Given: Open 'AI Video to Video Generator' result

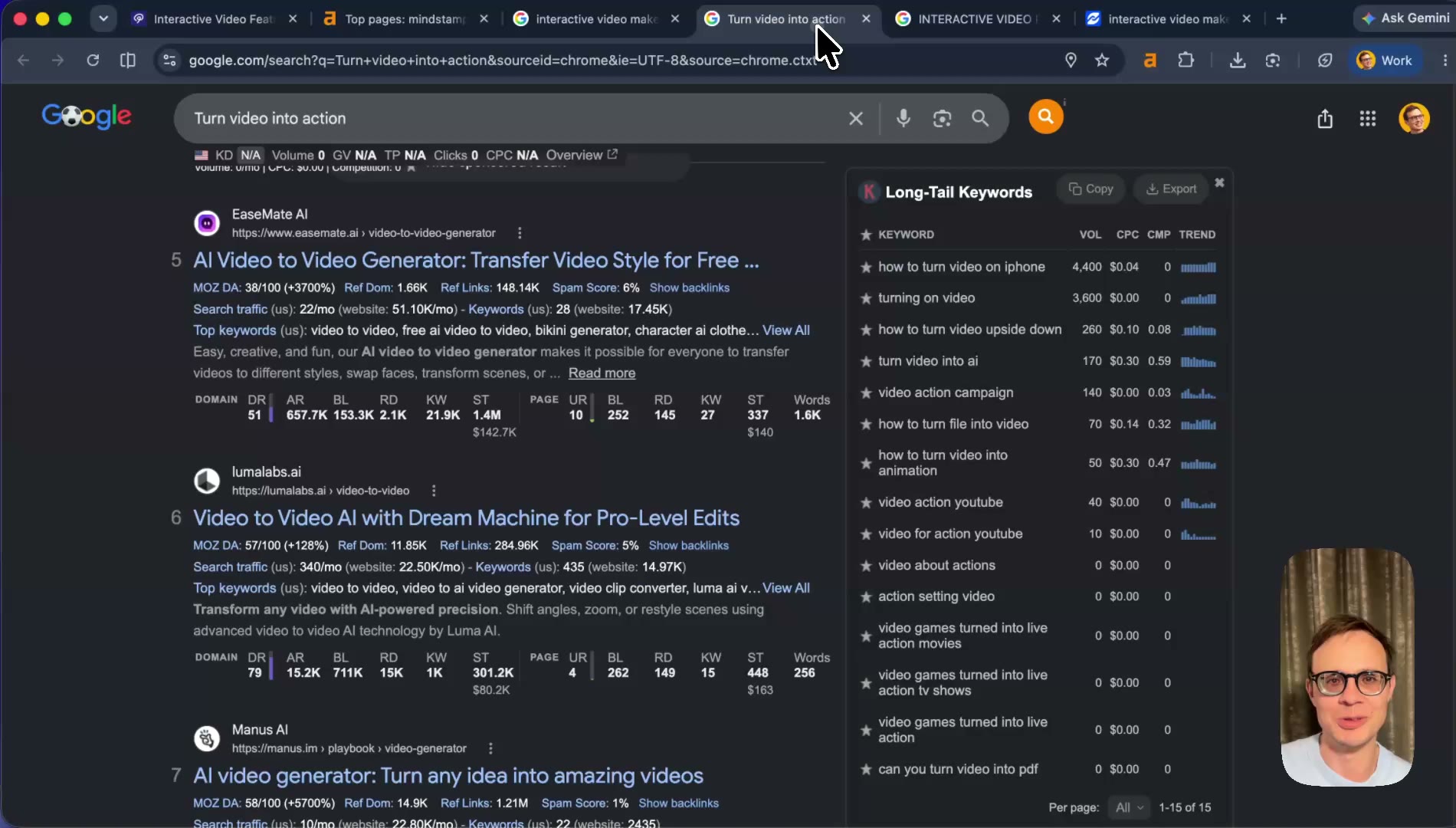Looking at the screenshot, I should [476, 261].
